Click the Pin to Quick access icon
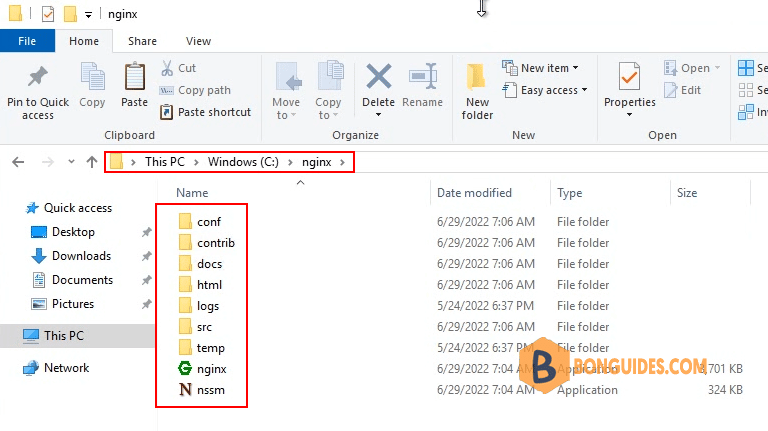768x431 pixels. [38, 77]
